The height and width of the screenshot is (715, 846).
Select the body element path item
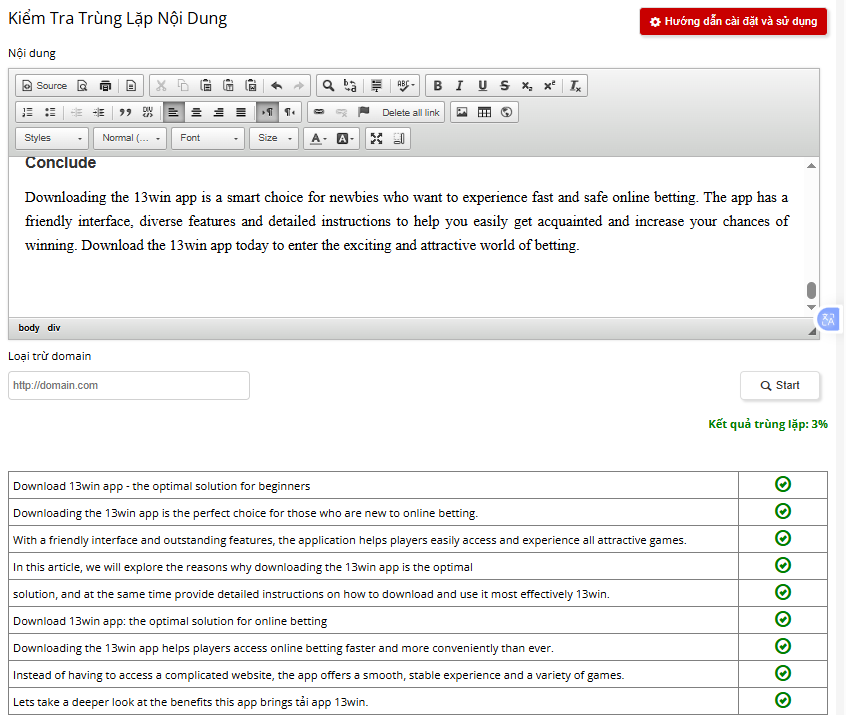[29, 328]
